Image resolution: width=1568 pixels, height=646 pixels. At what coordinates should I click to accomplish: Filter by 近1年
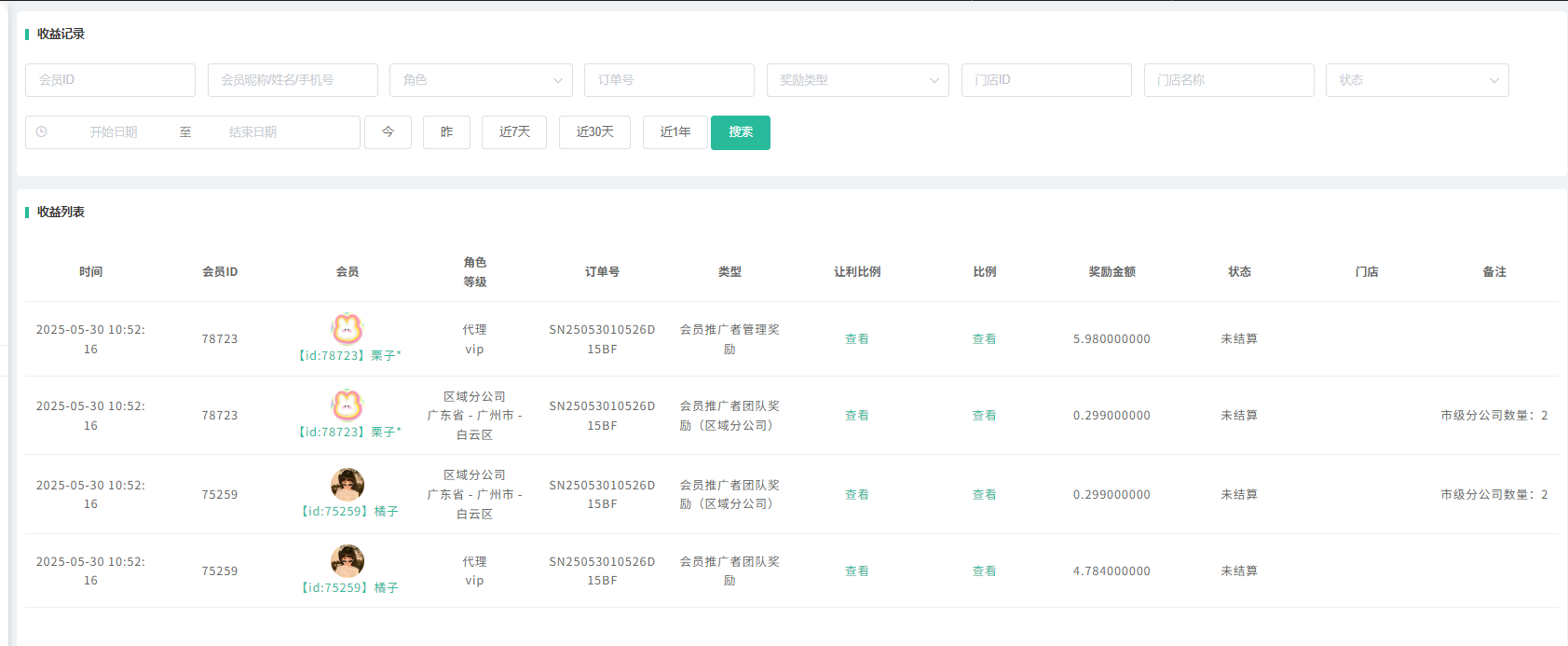[675, 132]
